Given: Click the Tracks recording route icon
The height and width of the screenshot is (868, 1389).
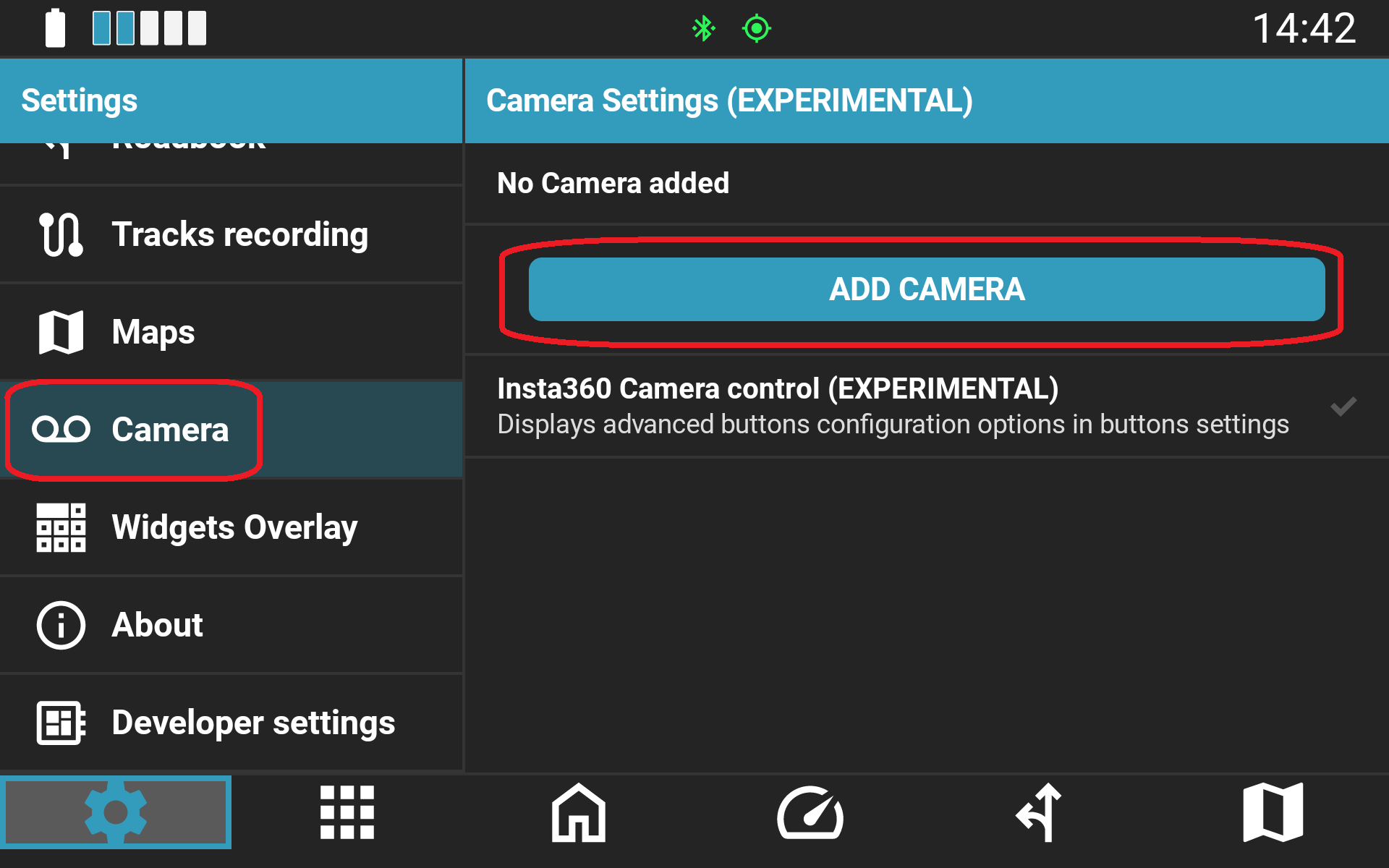Looking at the screenshot, I should (x=61, y=234).
